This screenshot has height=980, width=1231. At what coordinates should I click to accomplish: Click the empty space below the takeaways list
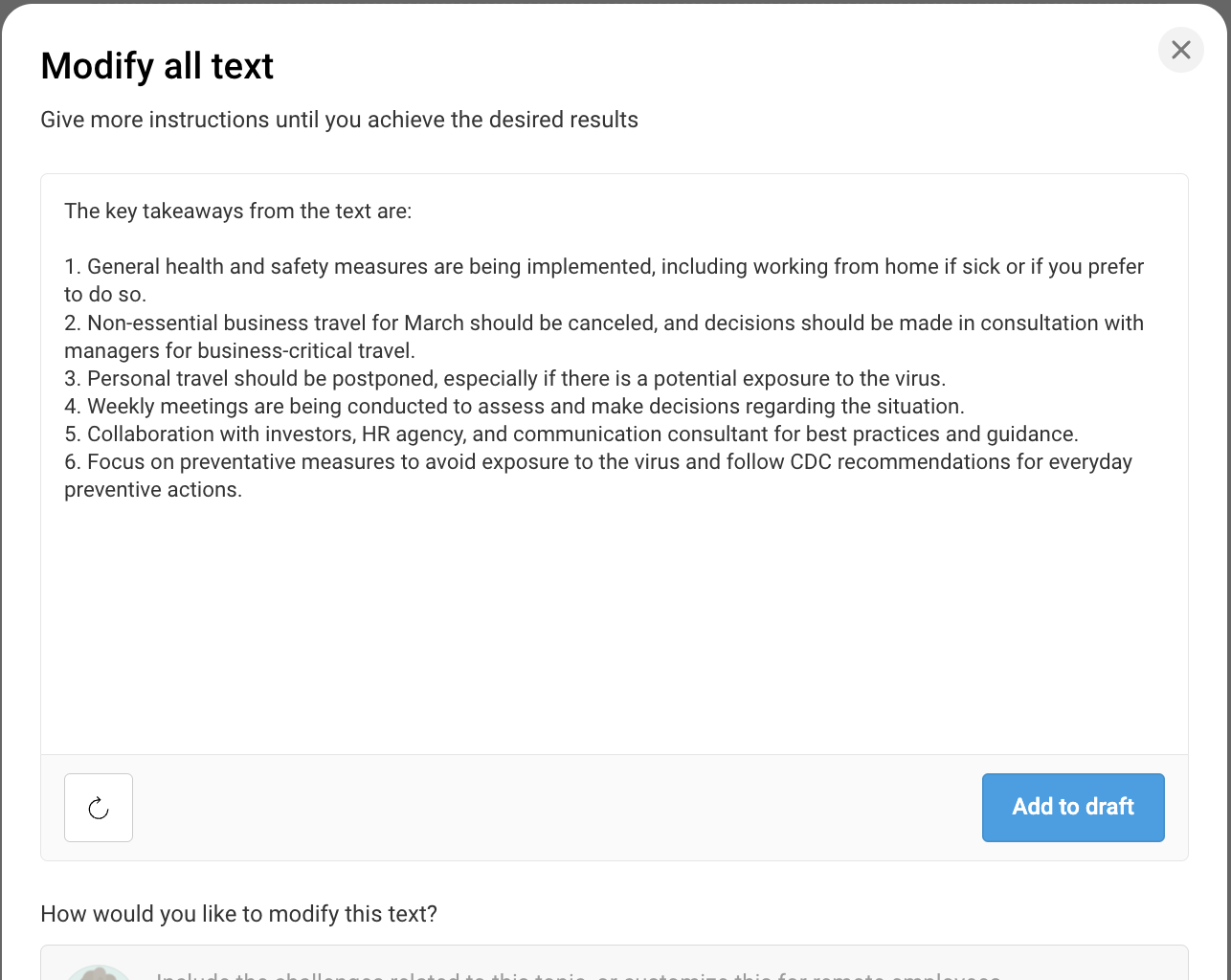[x=613, y=622]
